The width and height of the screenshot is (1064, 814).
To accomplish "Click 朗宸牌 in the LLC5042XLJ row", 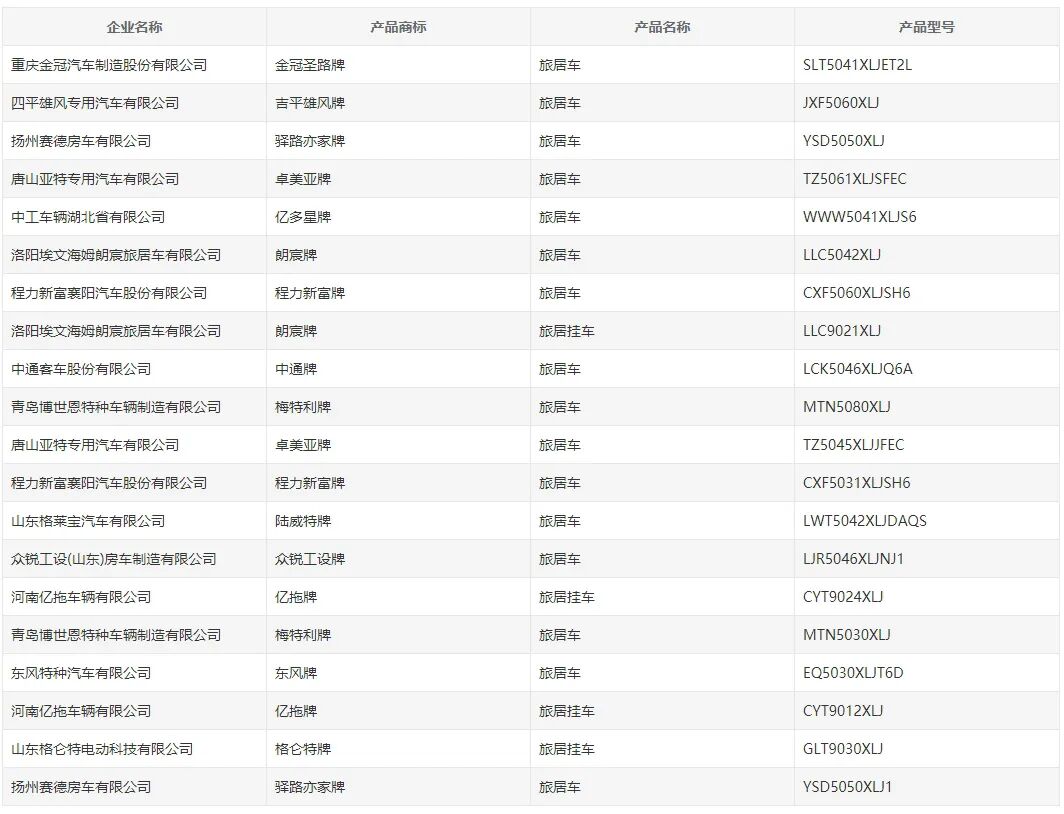I will (296, 255).
